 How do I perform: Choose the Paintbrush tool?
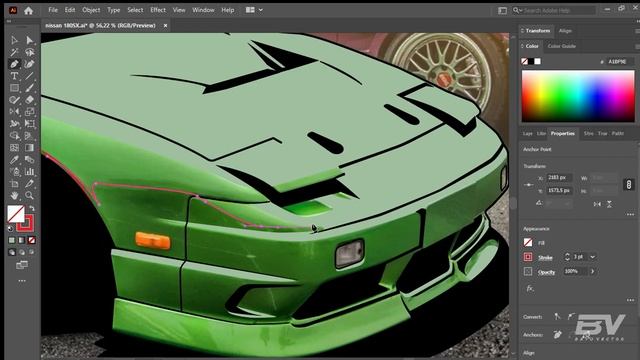[29, 88]
